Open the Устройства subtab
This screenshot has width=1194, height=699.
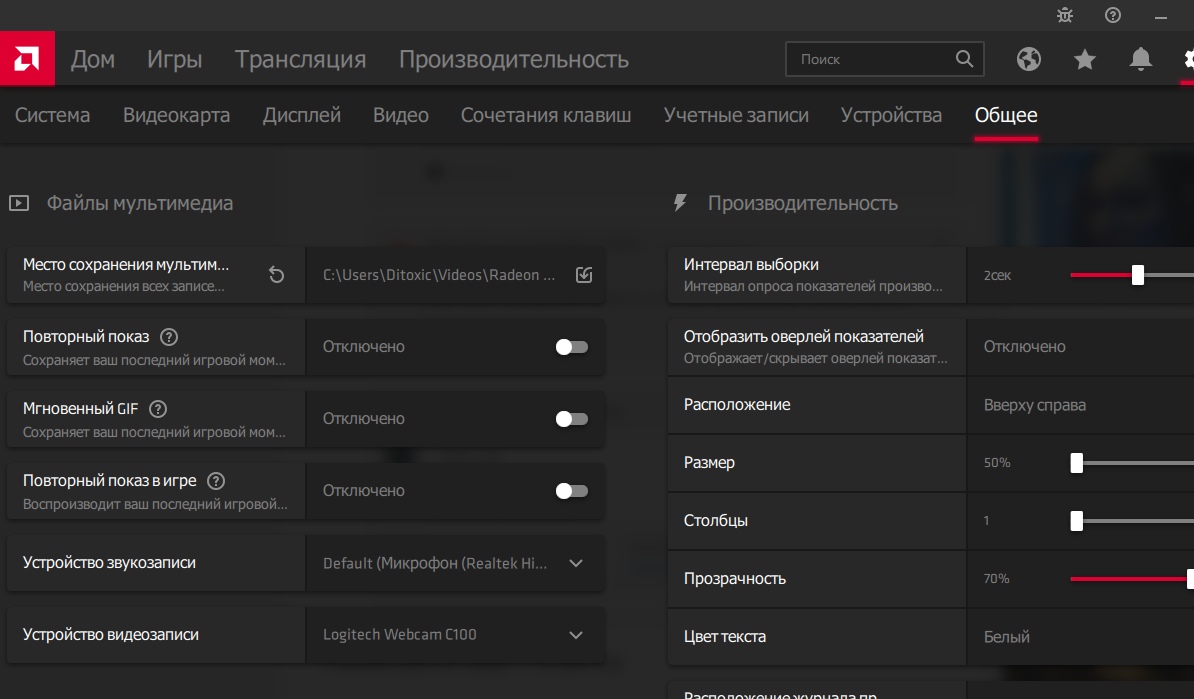pyautogui.click(x=891, y=115)
